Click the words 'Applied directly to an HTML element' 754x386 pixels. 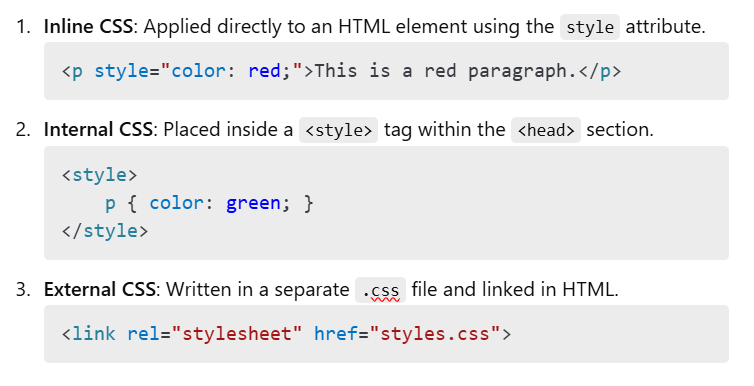point(305,26)
